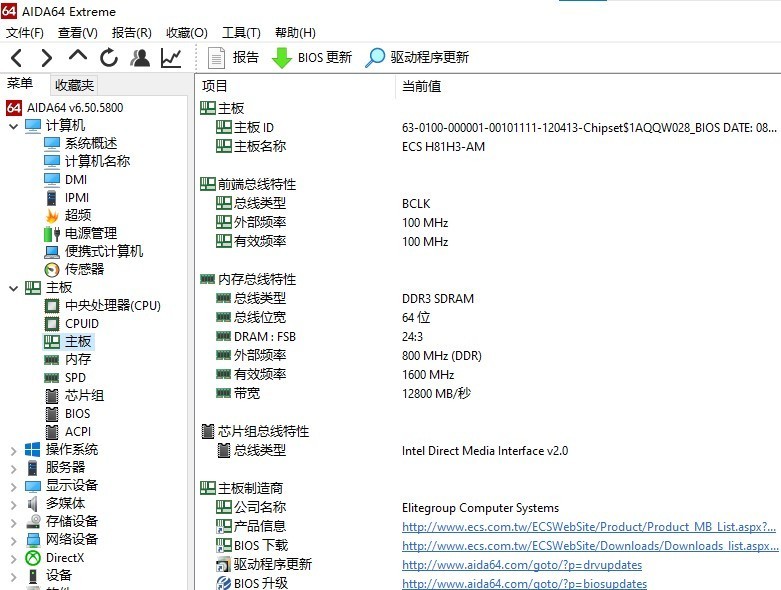This screenshot has height=590, width=781.
Task: Click the 报告 report icon
Action: [216, 58]
